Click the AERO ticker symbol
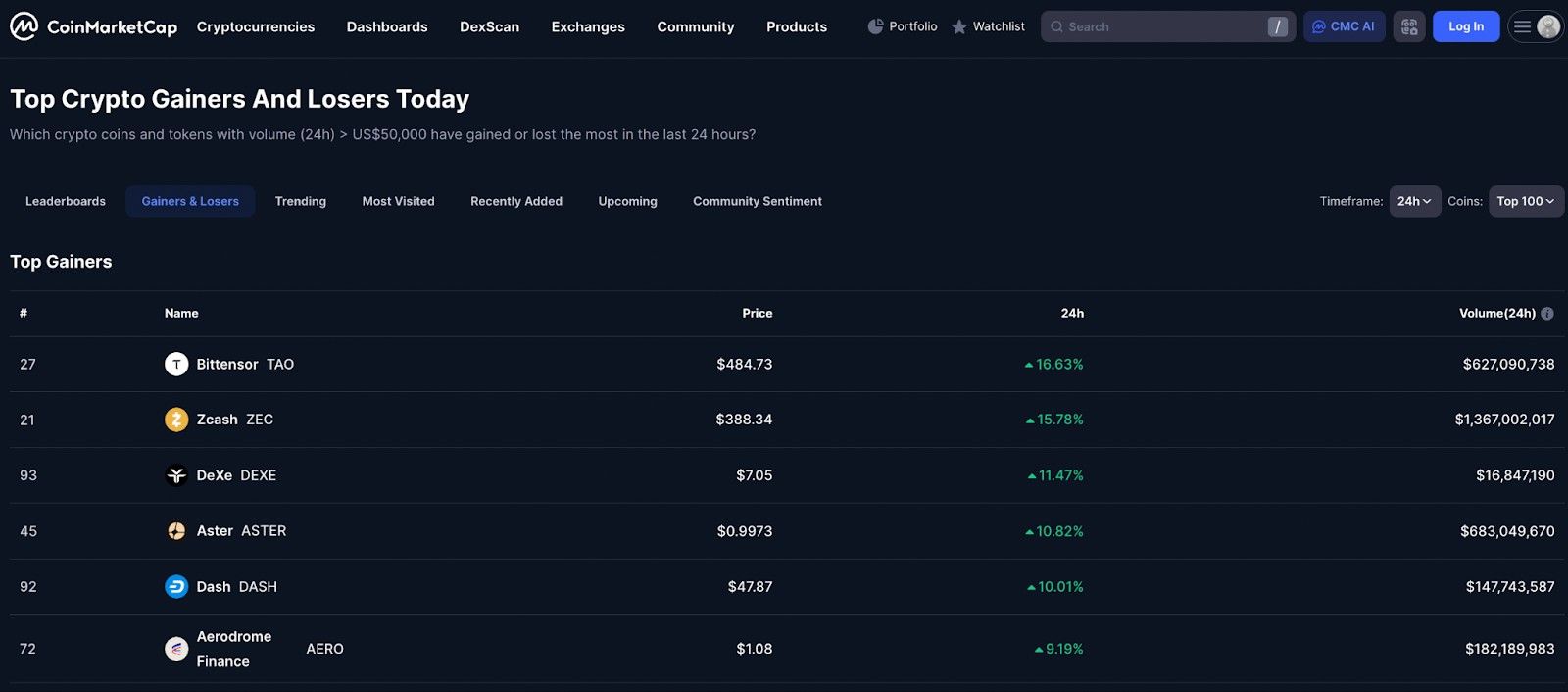The width and height of the screenshot is (1568, 692). (324, 649)
